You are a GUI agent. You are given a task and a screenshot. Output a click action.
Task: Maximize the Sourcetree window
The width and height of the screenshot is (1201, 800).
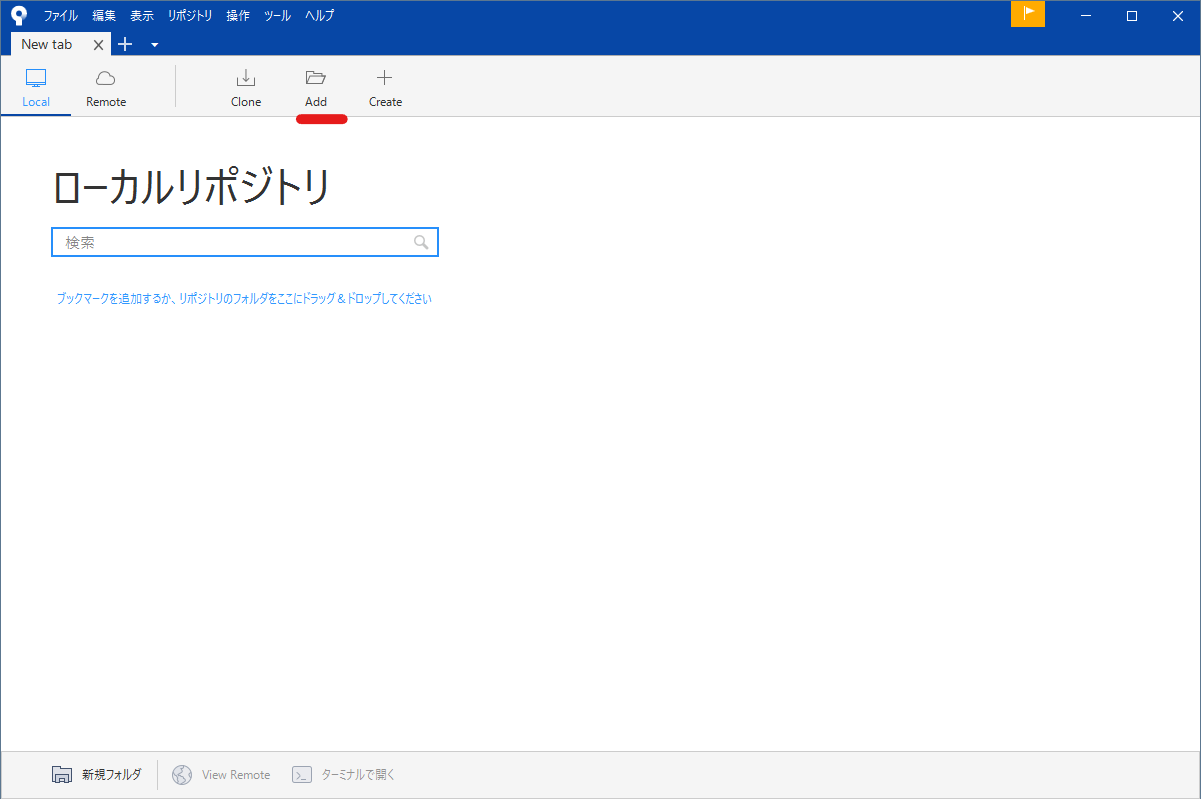point(1132,15)
